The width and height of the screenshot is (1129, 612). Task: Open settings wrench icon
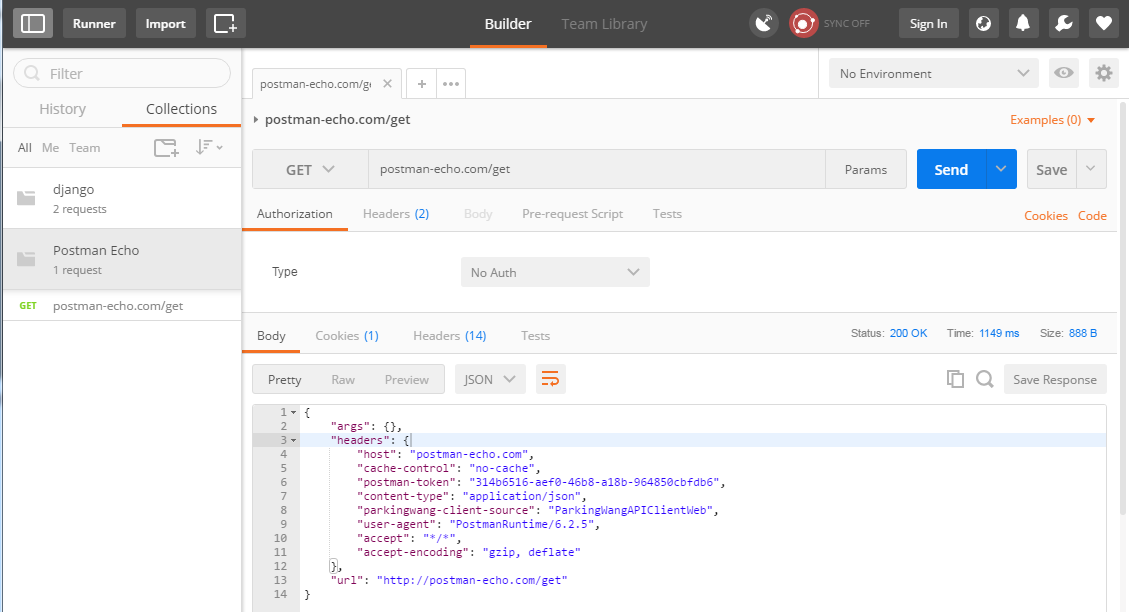pos(1063,24)
